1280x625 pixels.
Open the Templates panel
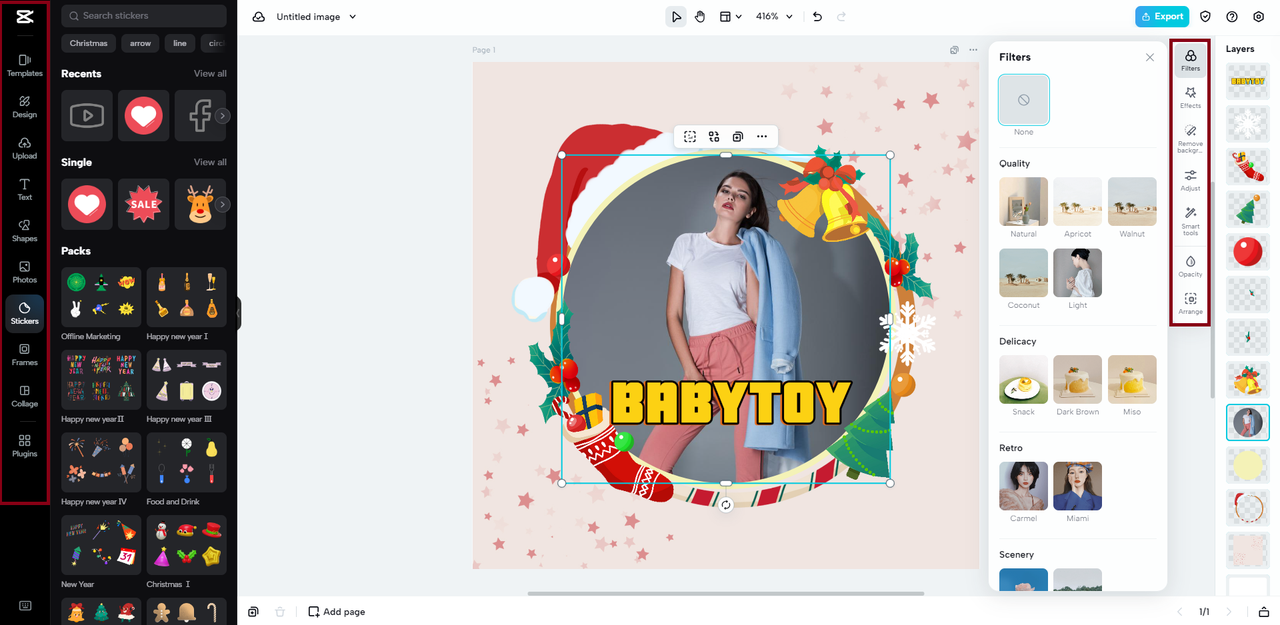[24, 65]
